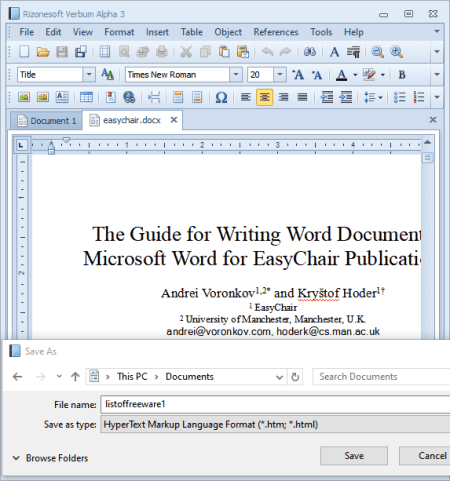Insert a table using the table icon
The width and height of the screenshot is (450, 481).
(86, 97)
